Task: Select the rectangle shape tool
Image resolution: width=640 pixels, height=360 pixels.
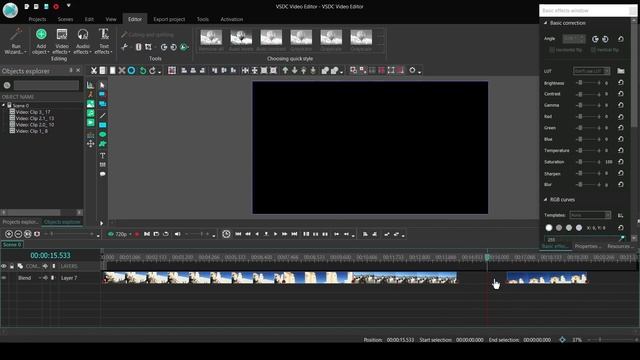Action: [102, 125]
